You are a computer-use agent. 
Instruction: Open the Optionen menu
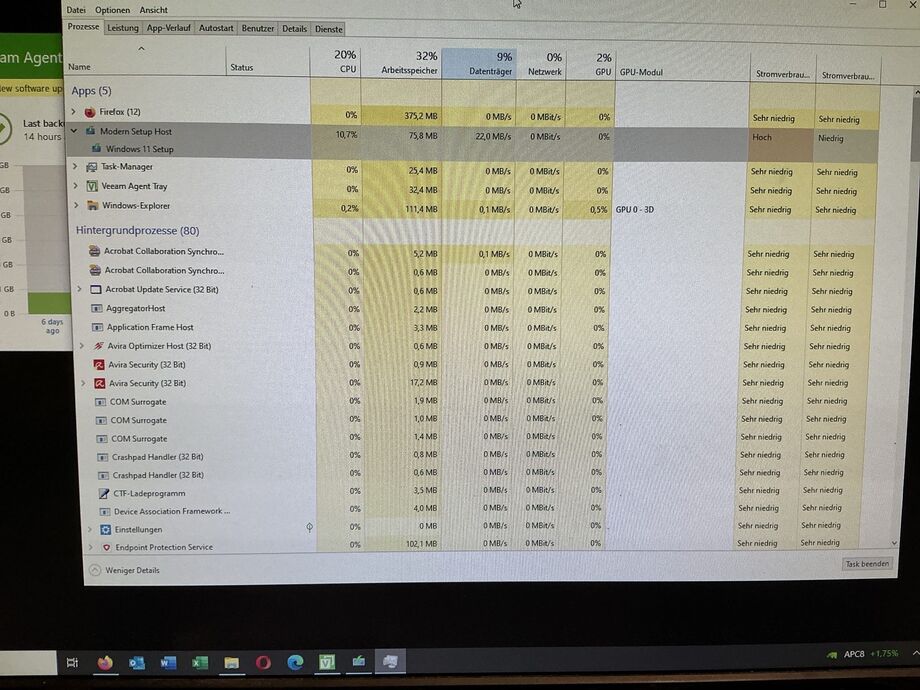(112, 10)
